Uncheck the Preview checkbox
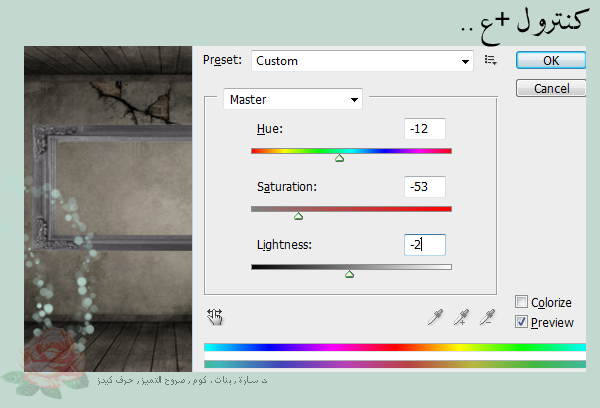Image resolution: width=600 pixels, height=408 pixels. pos(521,322)
